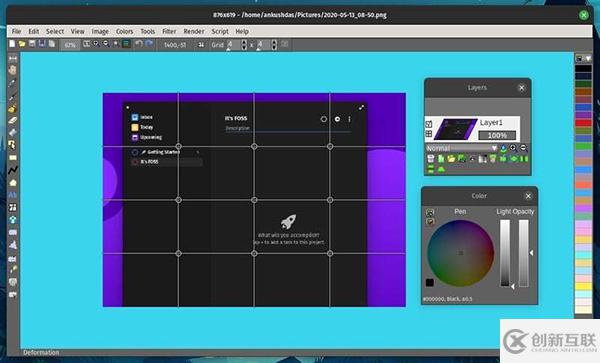Pick the red swatch in the palette

(x=583, y=123)
